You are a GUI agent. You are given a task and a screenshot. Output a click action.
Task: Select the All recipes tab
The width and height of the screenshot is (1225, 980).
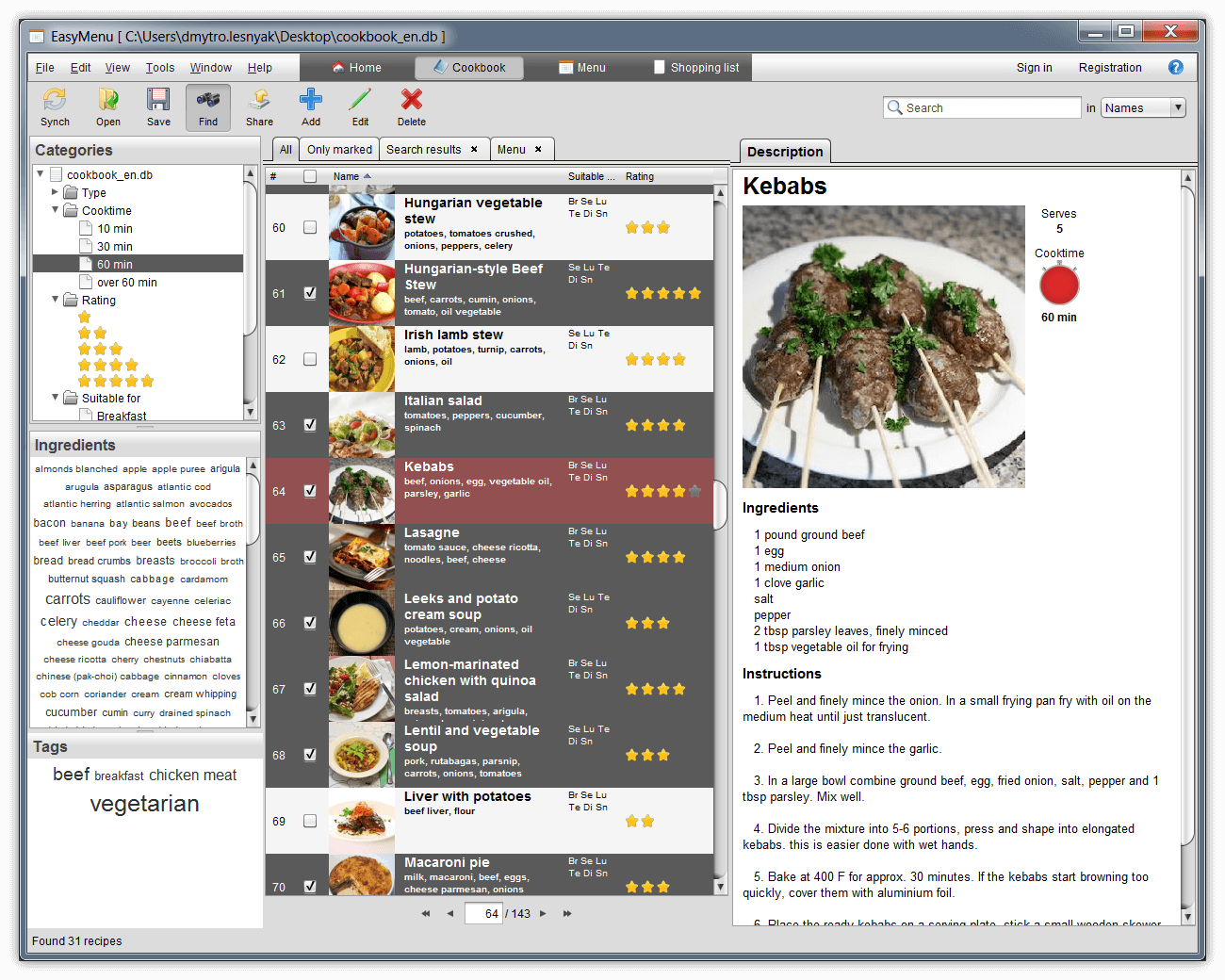[286, 149]
